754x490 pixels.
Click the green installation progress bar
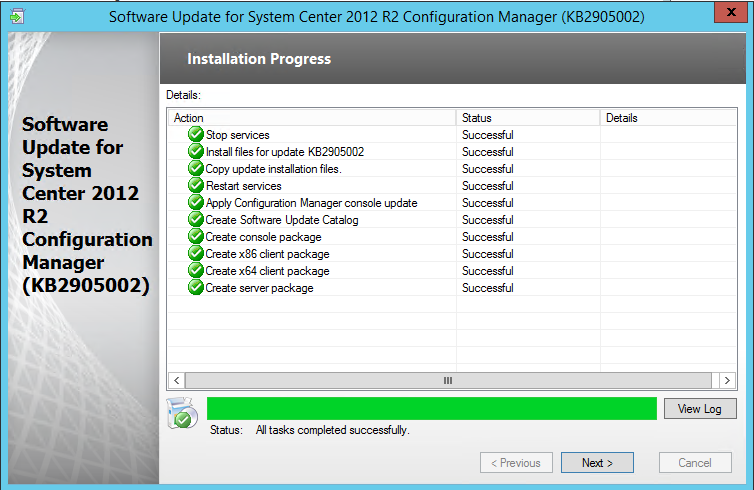pyautogui.click(x=432, y=408)
